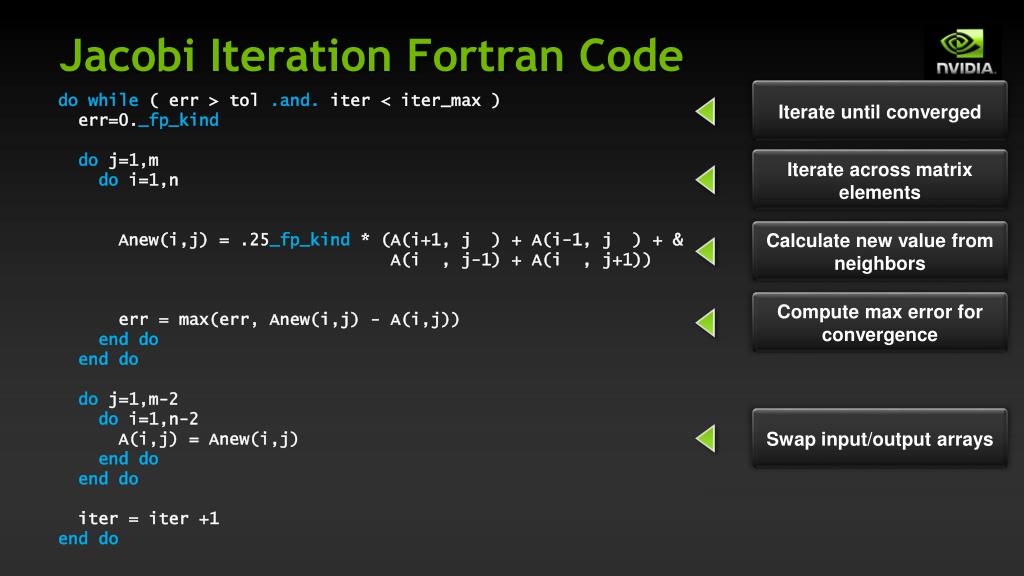Select the Swap input/output arrays box

point(879,438)
